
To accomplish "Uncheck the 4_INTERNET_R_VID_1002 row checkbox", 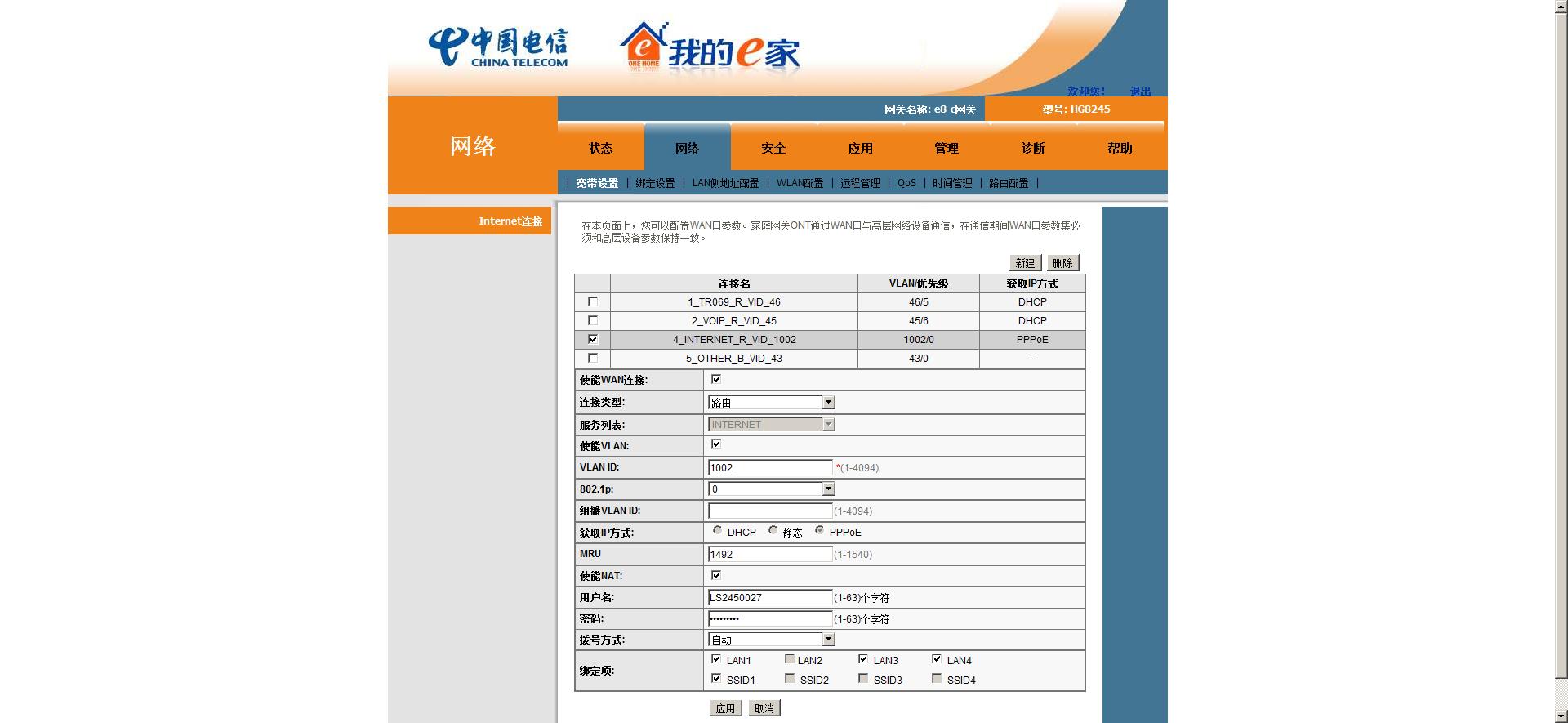I will 593,339.
